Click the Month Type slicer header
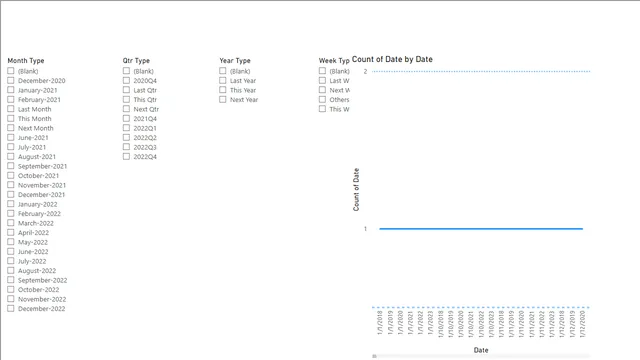The height and width of the screenshot is (360, 640). pos(26,60)
